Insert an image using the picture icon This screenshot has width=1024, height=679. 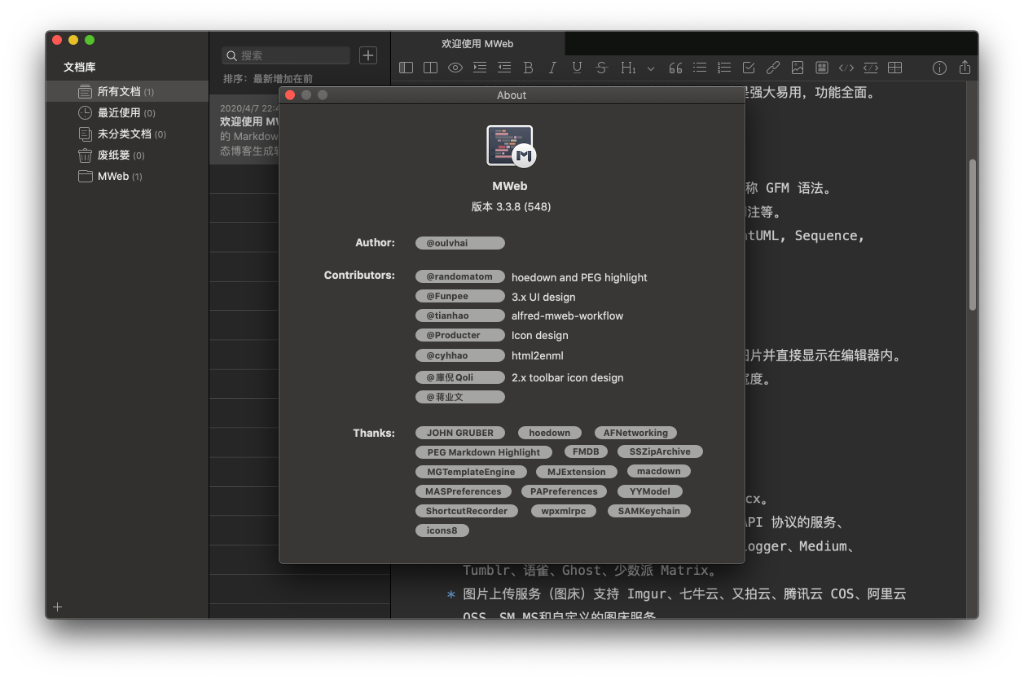(797, 68)
